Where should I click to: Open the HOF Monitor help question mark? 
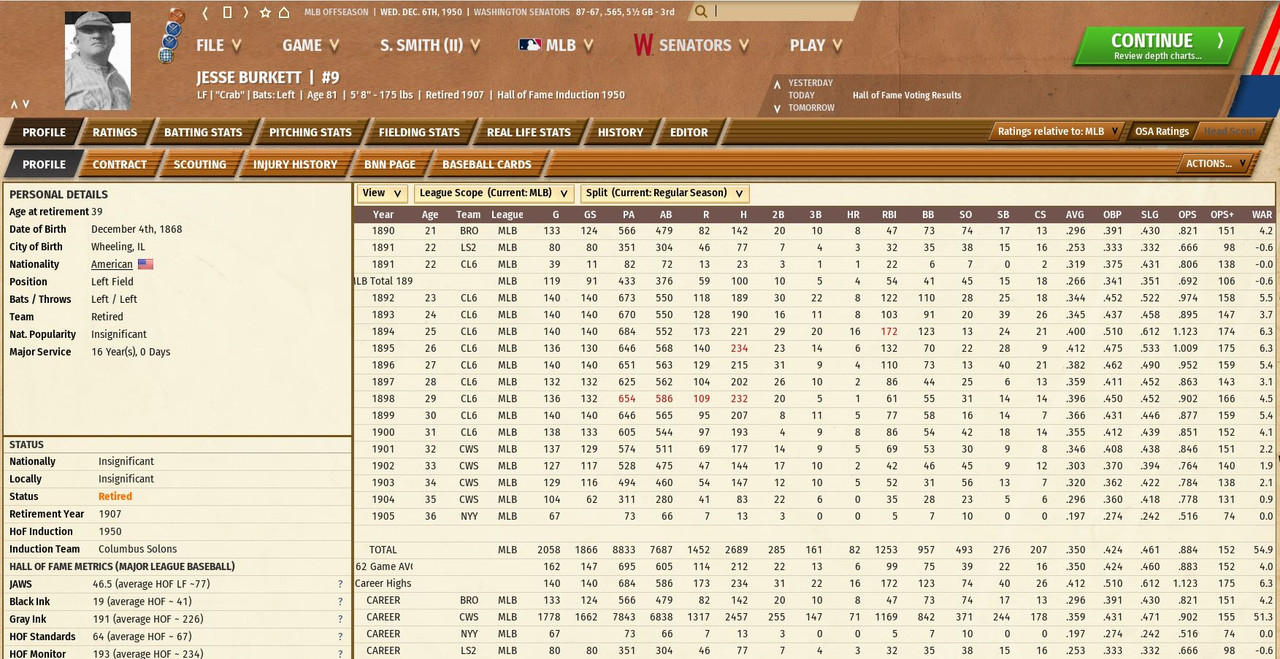pyautogui.click(x=340, y=654)
